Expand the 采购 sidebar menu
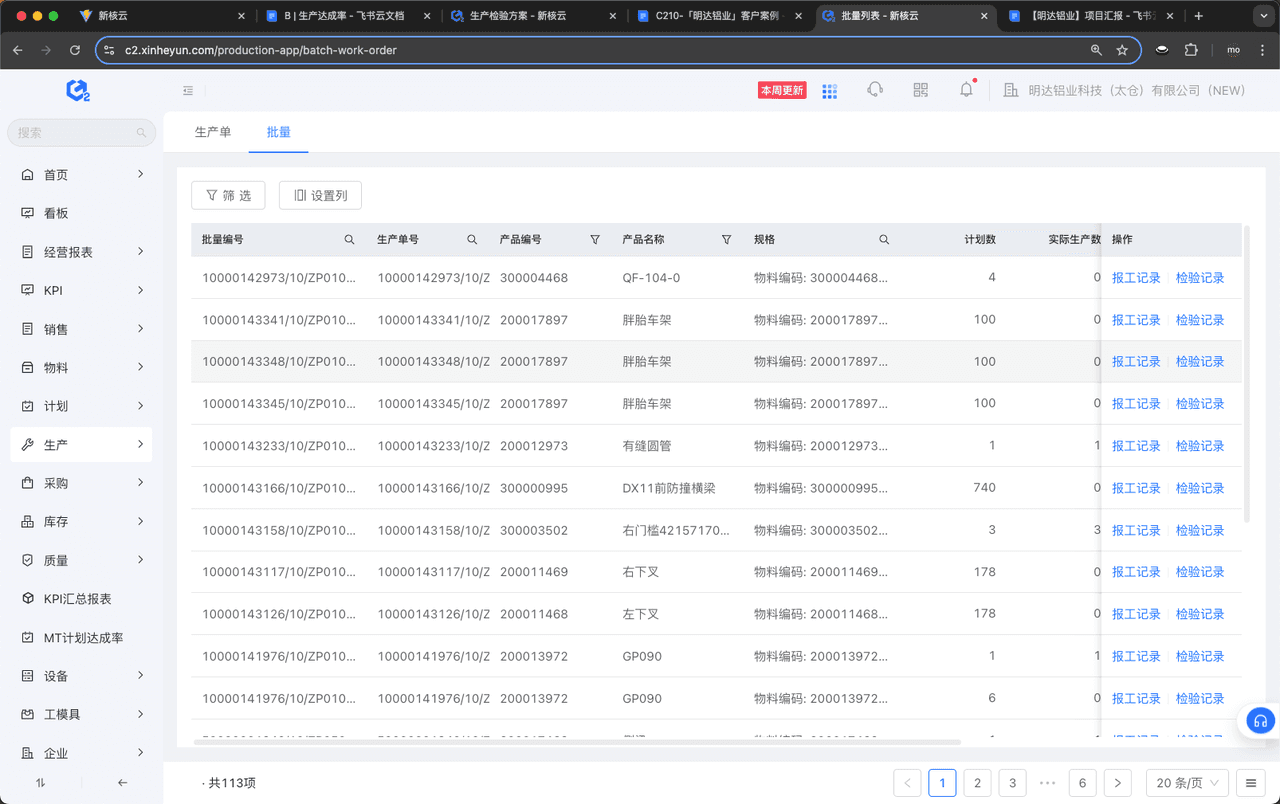 [140, 482]
